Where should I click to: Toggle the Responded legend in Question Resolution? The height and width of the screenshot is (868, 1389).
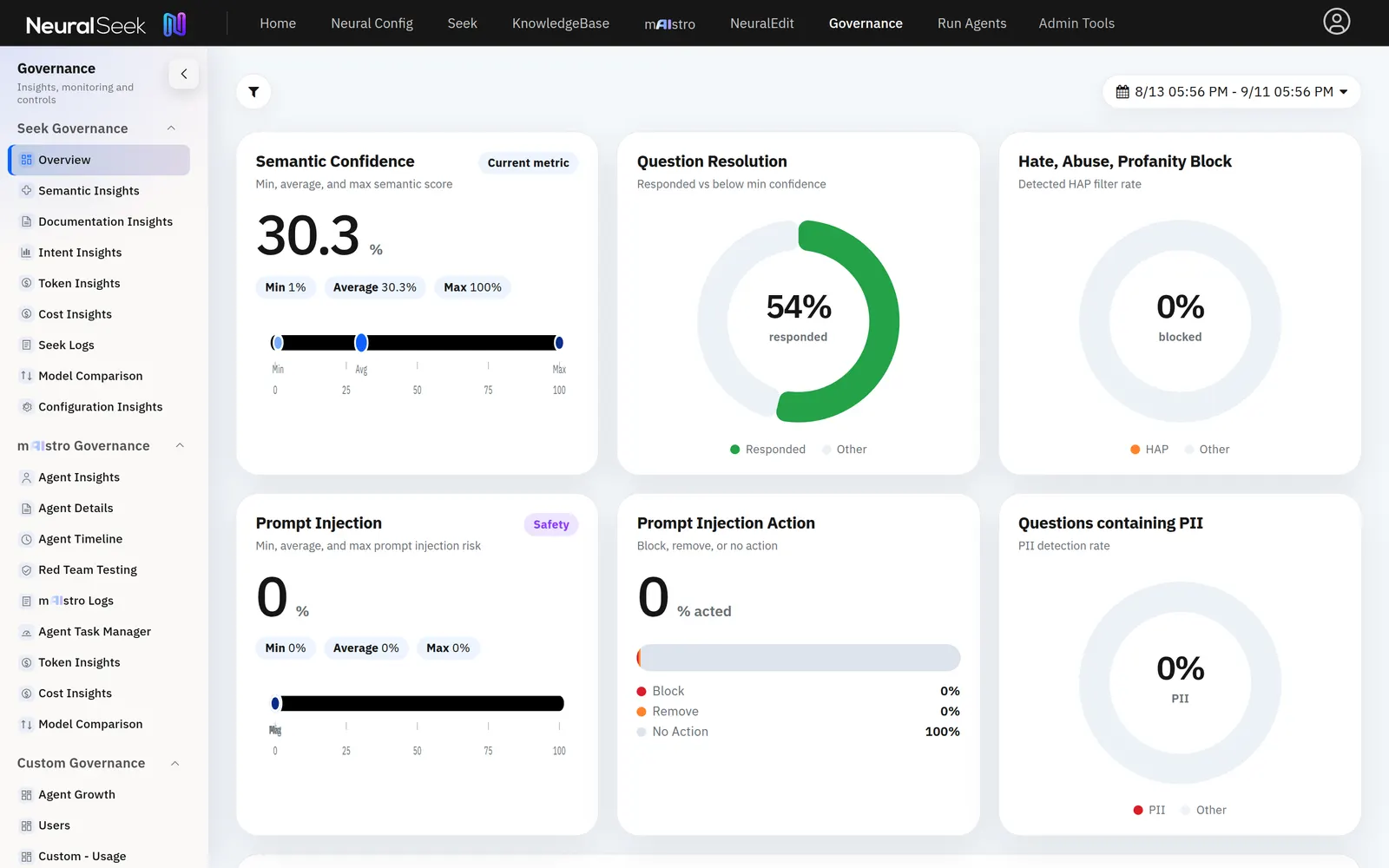click(768, 450)
